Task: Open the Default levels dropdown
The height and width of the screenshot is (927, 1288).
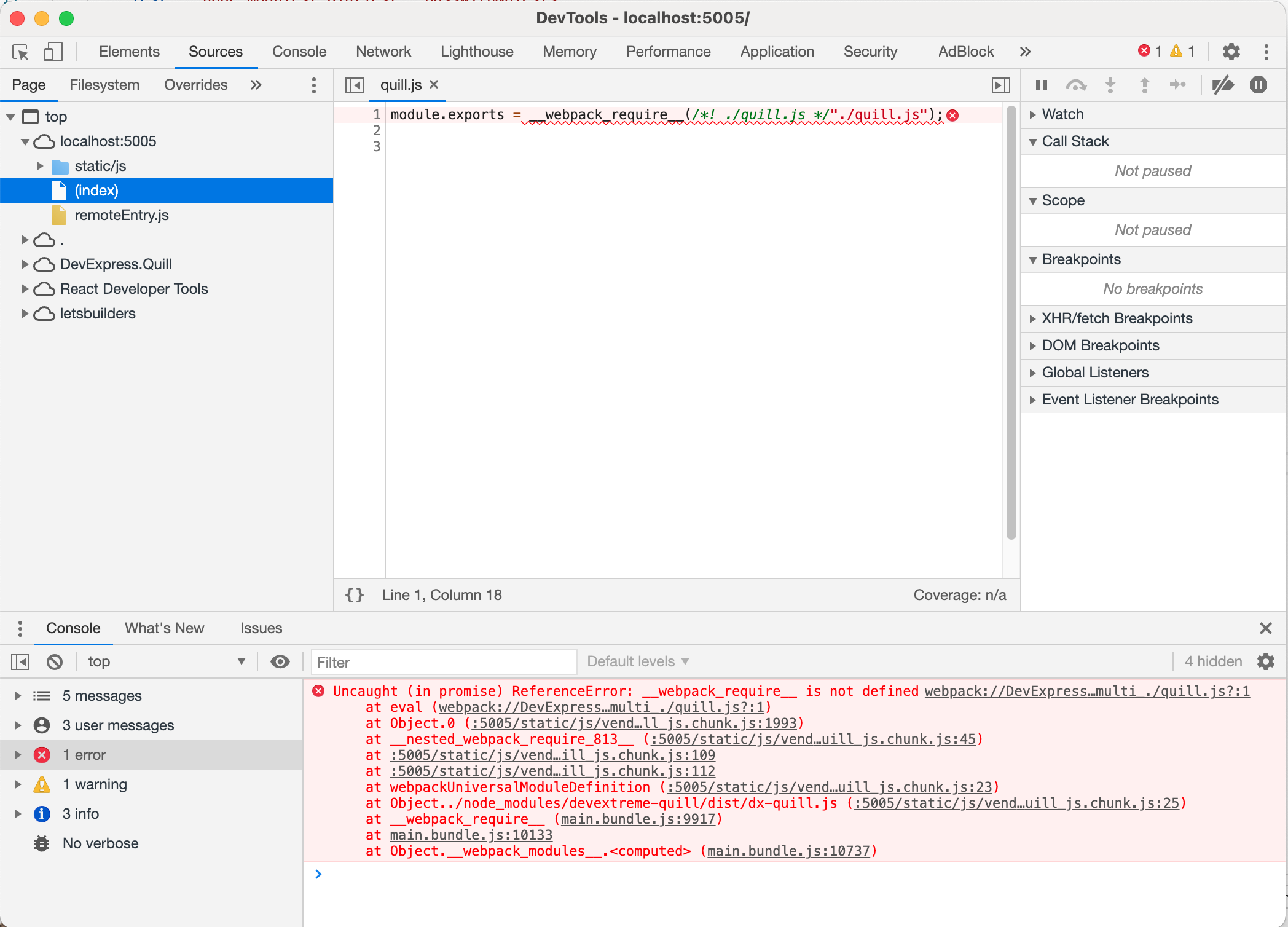Action: [637, 661]
